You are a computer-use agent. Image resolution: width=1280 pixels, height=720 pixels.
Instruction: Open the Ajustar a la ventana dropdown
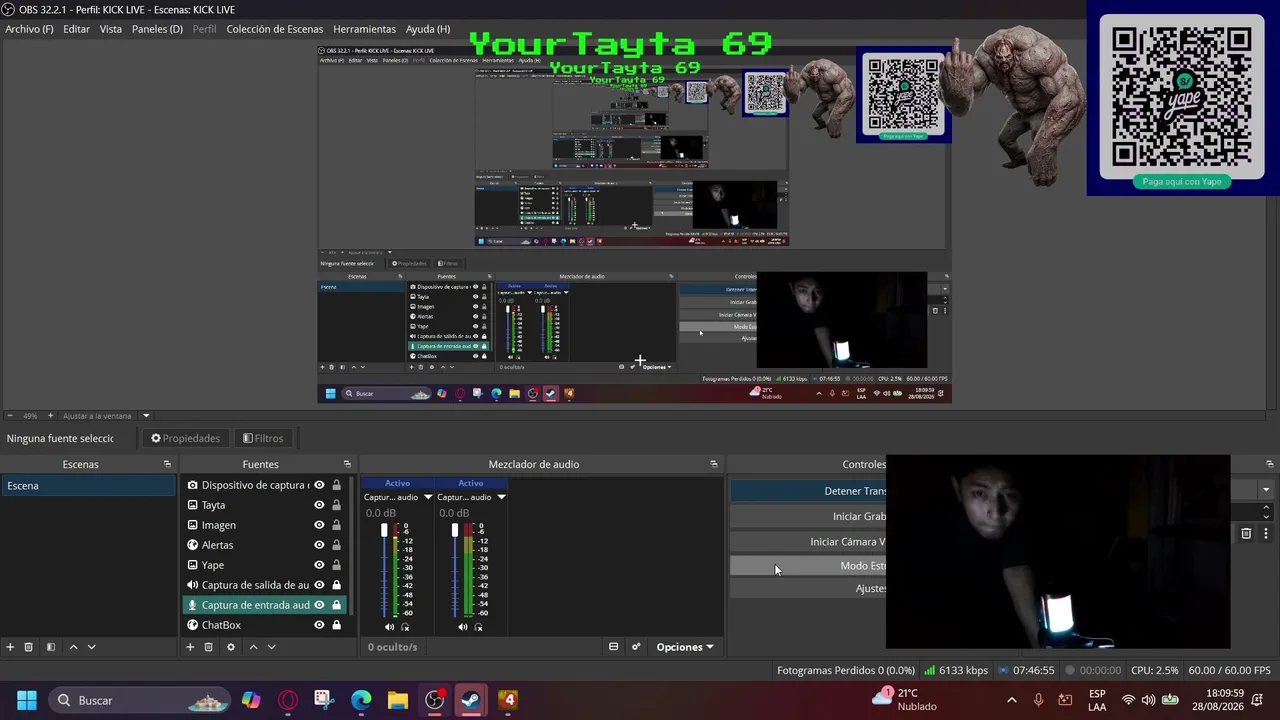click(146, 416)
